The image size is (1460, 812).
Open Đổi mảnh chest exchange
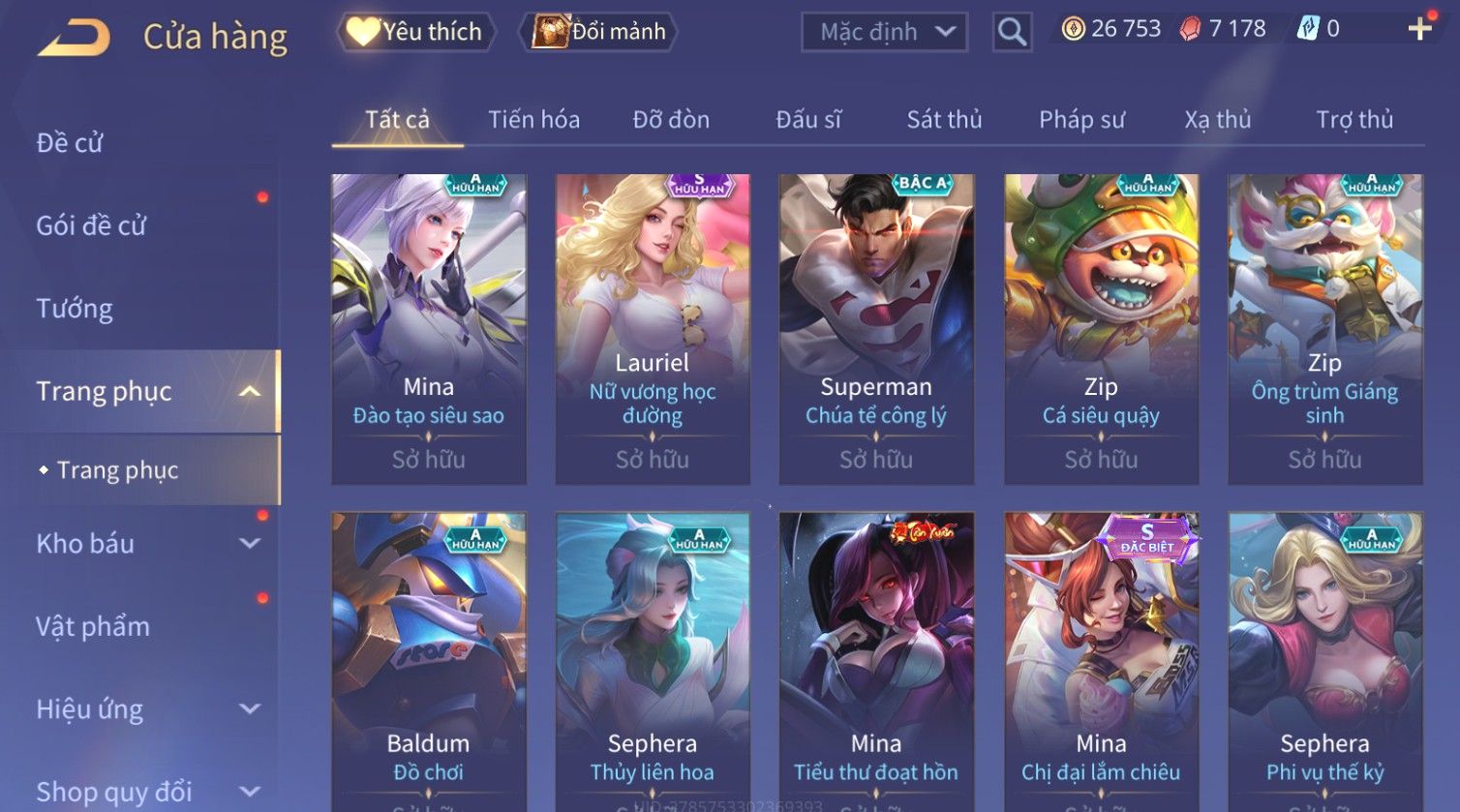pos(598,32)
